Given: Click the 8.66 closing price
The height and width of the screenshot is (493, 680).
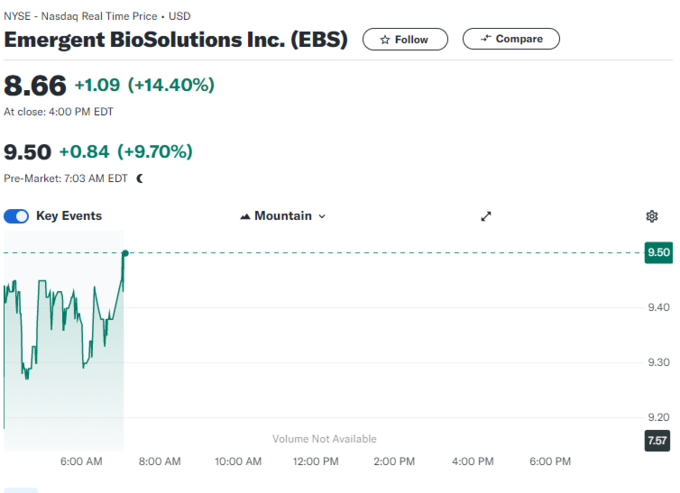Looking at the screenshot, I should click(x=34, y=85).
